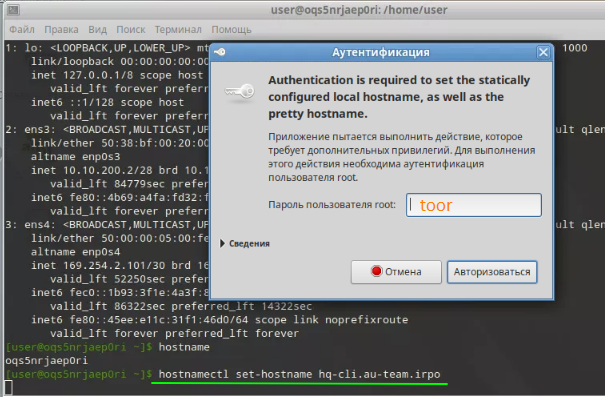The image size is (605, 397).
Task: Open the Вид menu
Action: [97, 29]
